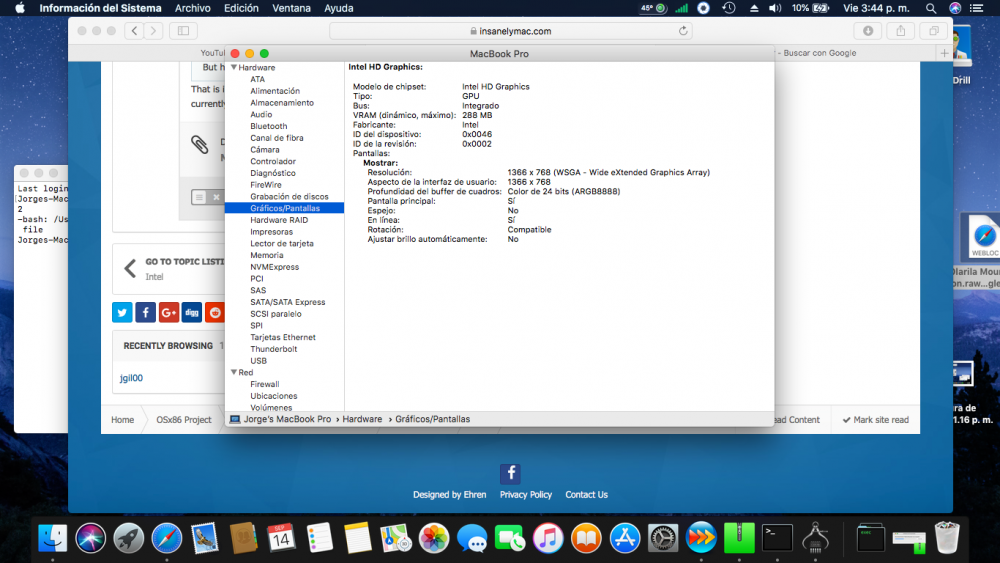The width and height of the screenshot is (1000, 563).
Task: Share page on Google Plus
Action: coord(168,312)
